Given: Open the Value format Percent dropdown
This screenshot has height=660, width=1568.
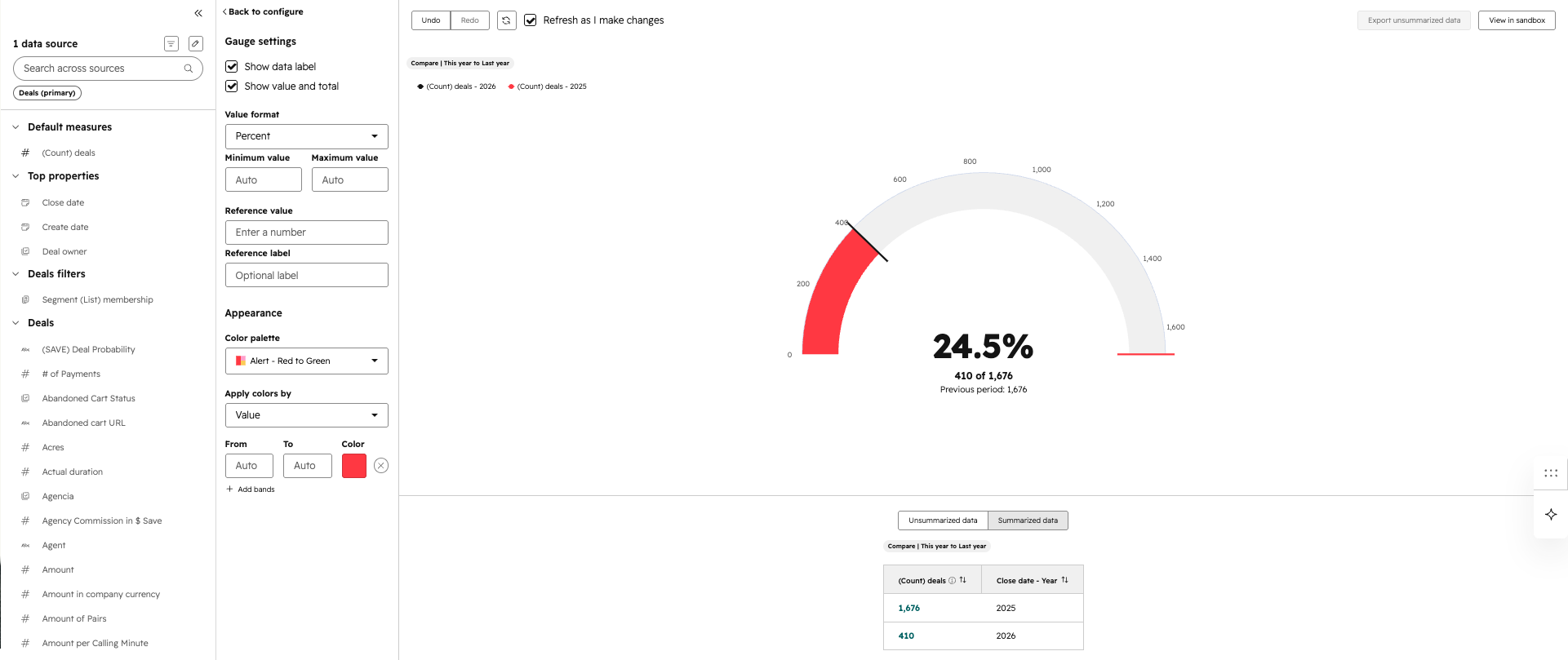Looking at the screenshot, I should coord(306,136).
